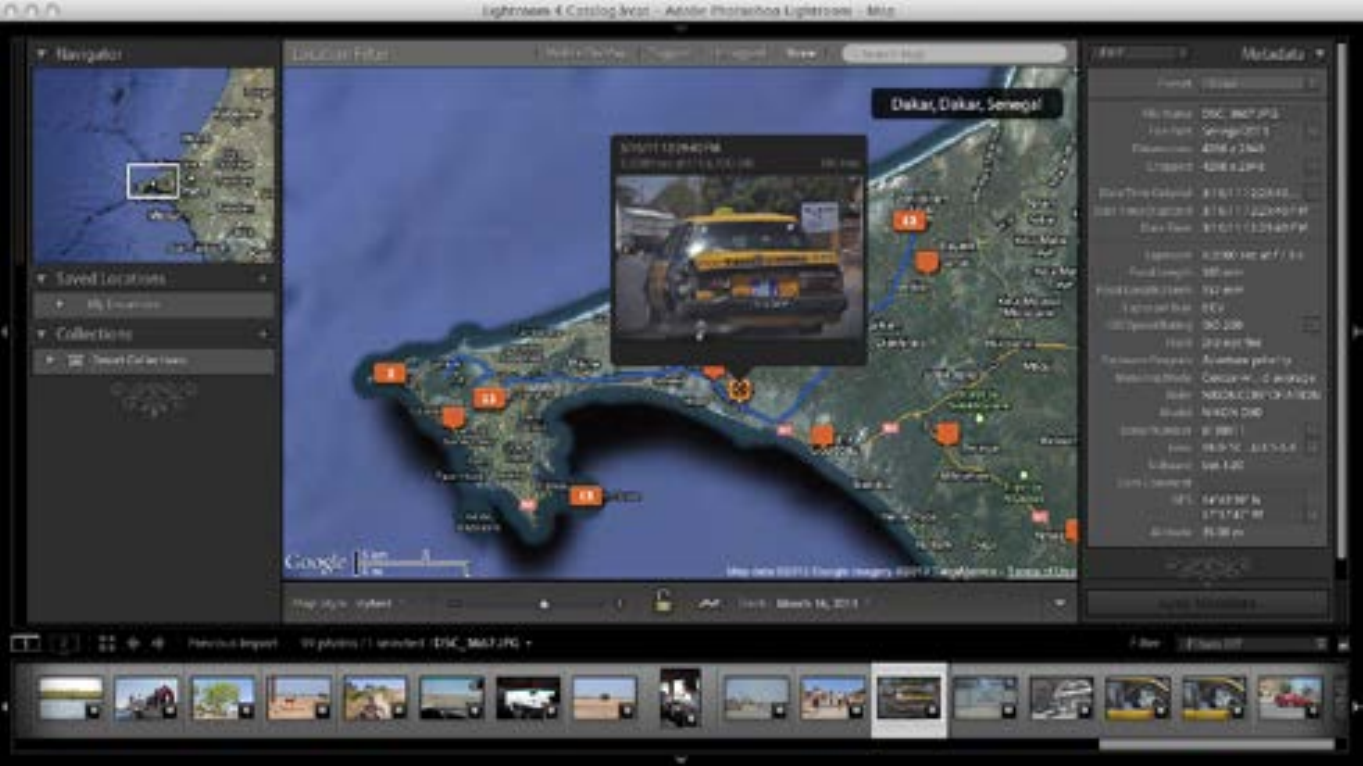This screenshot has width=1363, height=766.
Task: Hide the filmstrip with bottom arrow
Action: [681, 760]
